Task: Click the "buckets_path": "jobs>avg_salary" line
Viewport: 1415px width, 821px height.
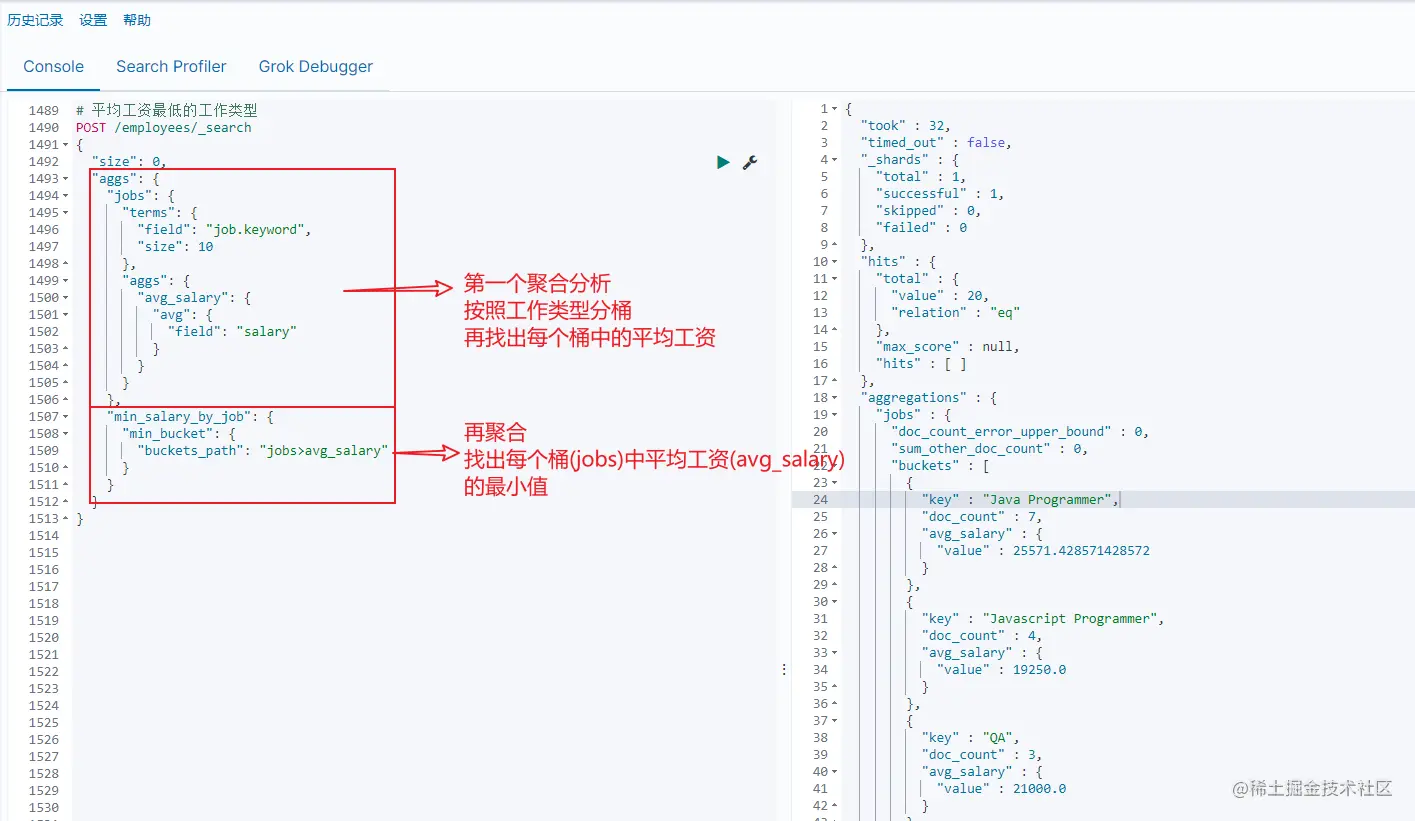Action: [x=263, y=451]
